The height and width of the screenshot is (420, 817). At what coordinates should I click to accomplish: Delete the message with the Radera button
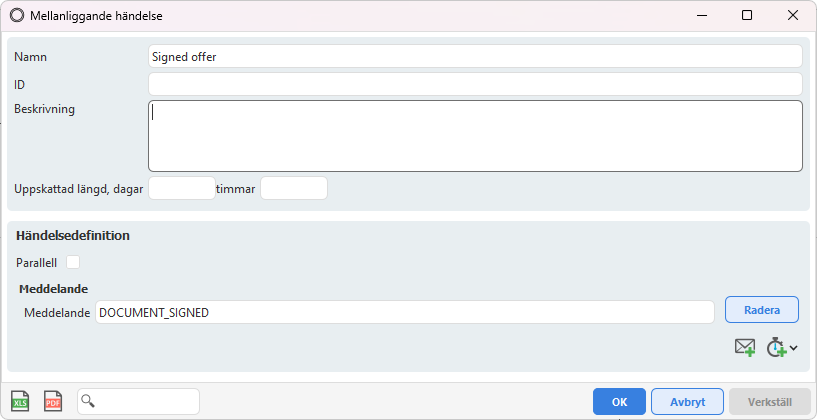762,310
